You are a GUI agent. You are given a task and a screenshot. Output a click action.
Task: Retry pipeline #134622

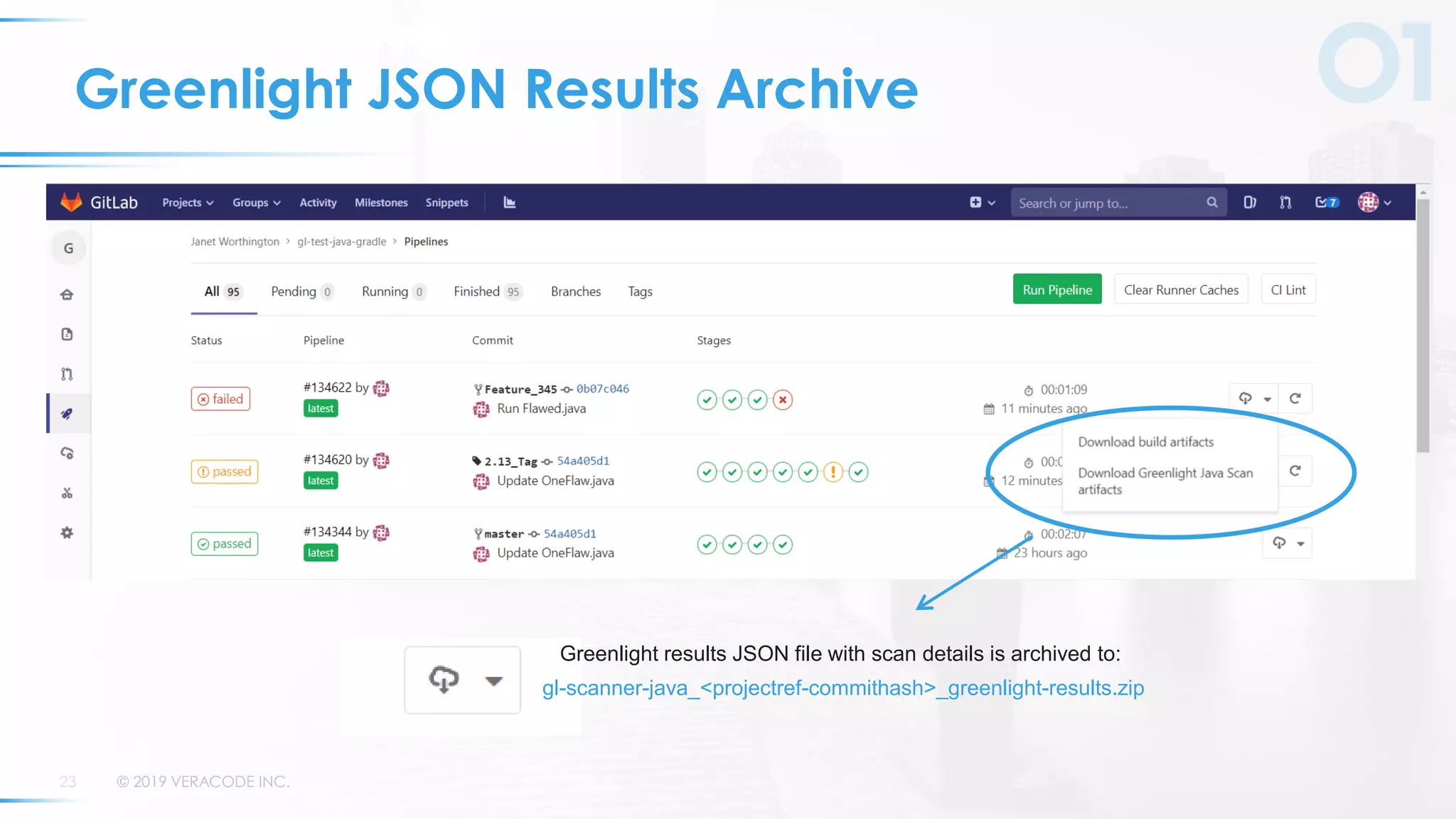(1295, 398)
